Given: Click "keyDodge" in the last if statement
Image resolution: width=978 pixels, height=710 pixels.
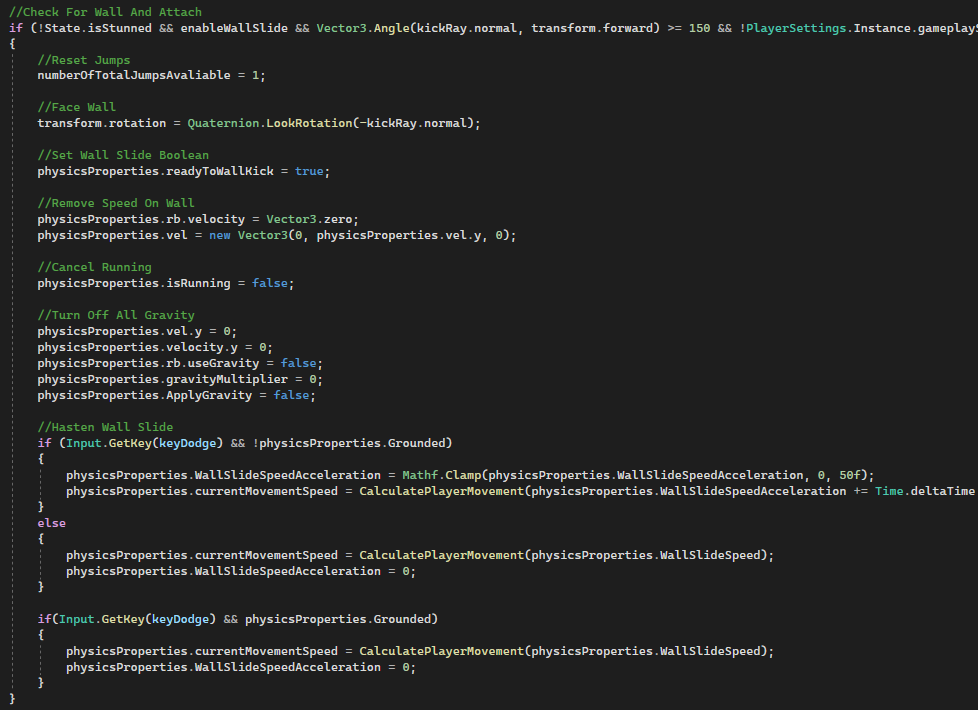Looking at the screenshot, I should tap(180, 619).
